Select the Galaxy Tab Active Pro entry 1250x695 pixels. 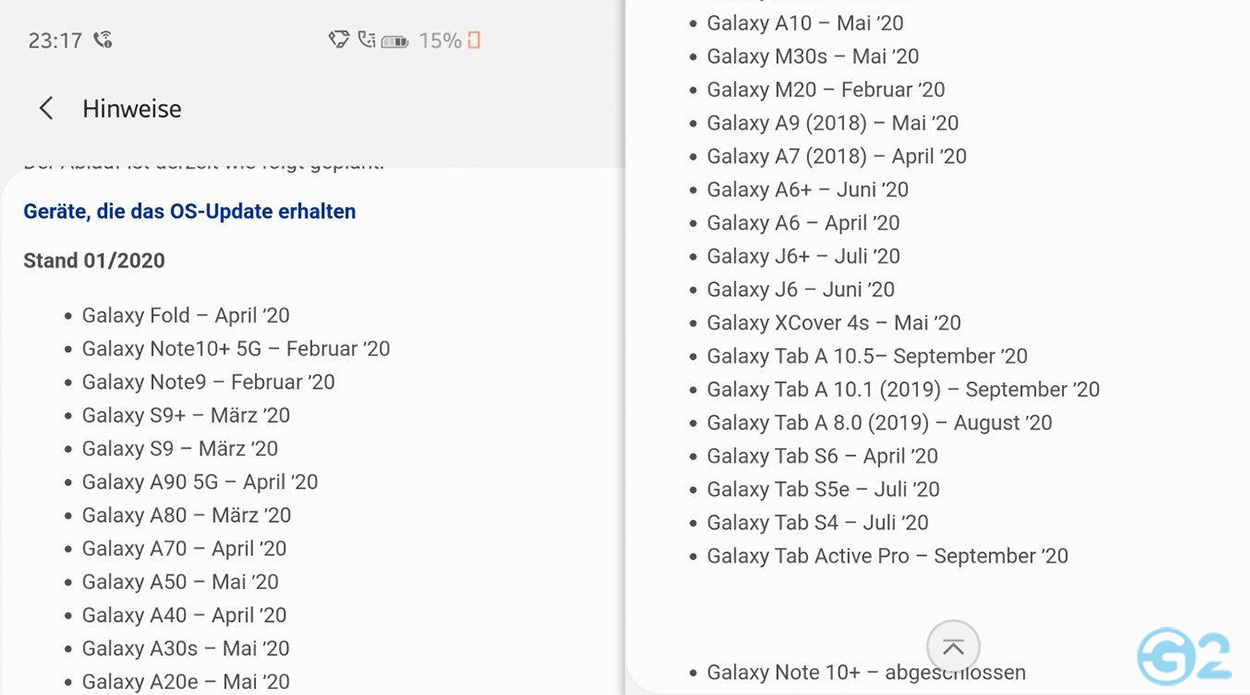pos(887,555)
